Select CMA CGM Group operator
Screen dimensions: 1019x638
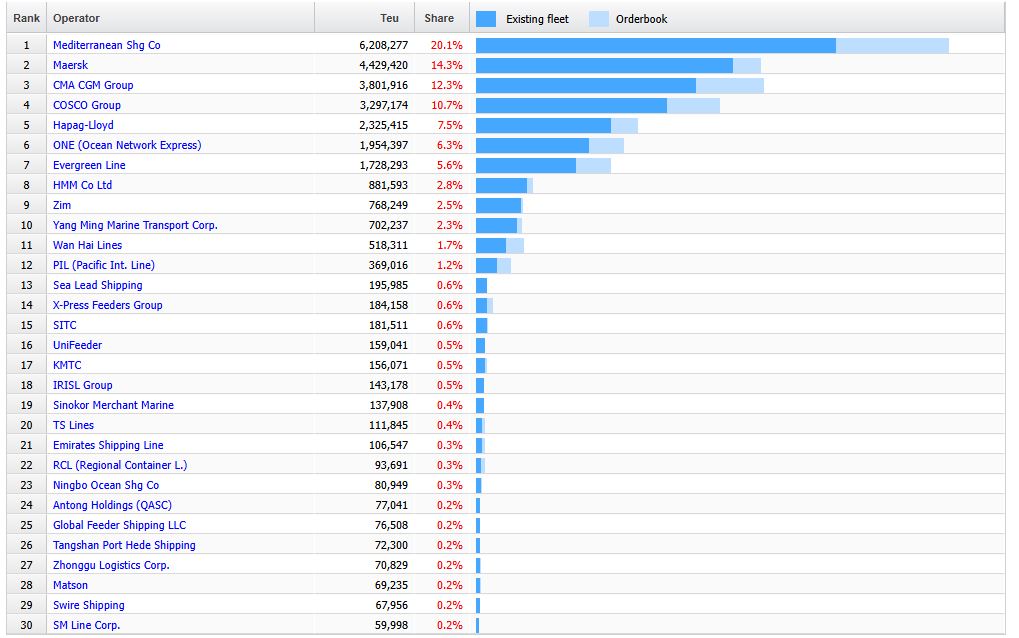point(93,85)
